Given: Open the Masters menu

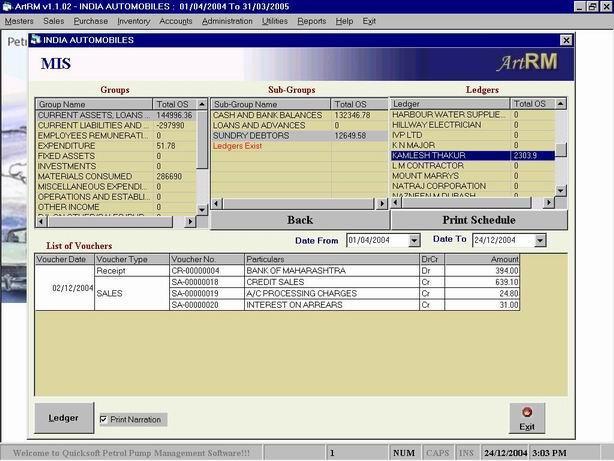Looking at the screenshot, I should [x=19, y=21].
